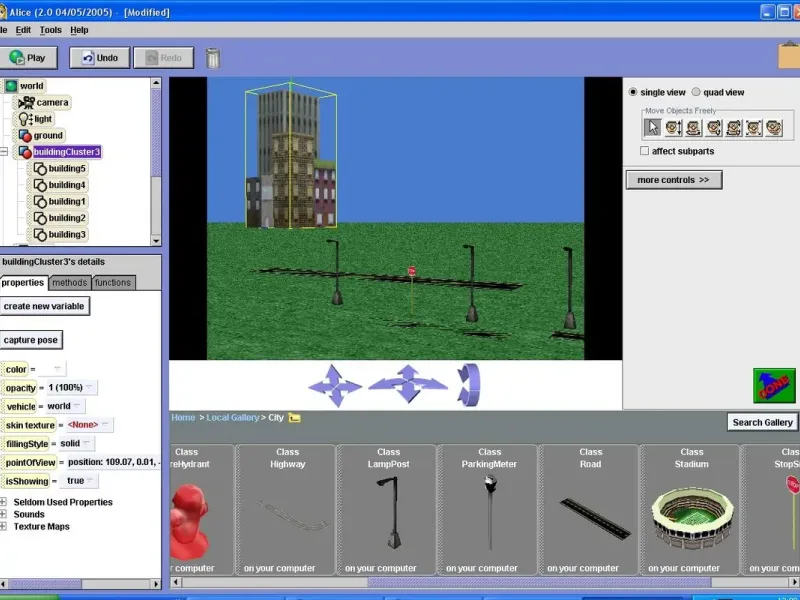
Task: Open the clipboard icon at top right
Action: [789, 55]
